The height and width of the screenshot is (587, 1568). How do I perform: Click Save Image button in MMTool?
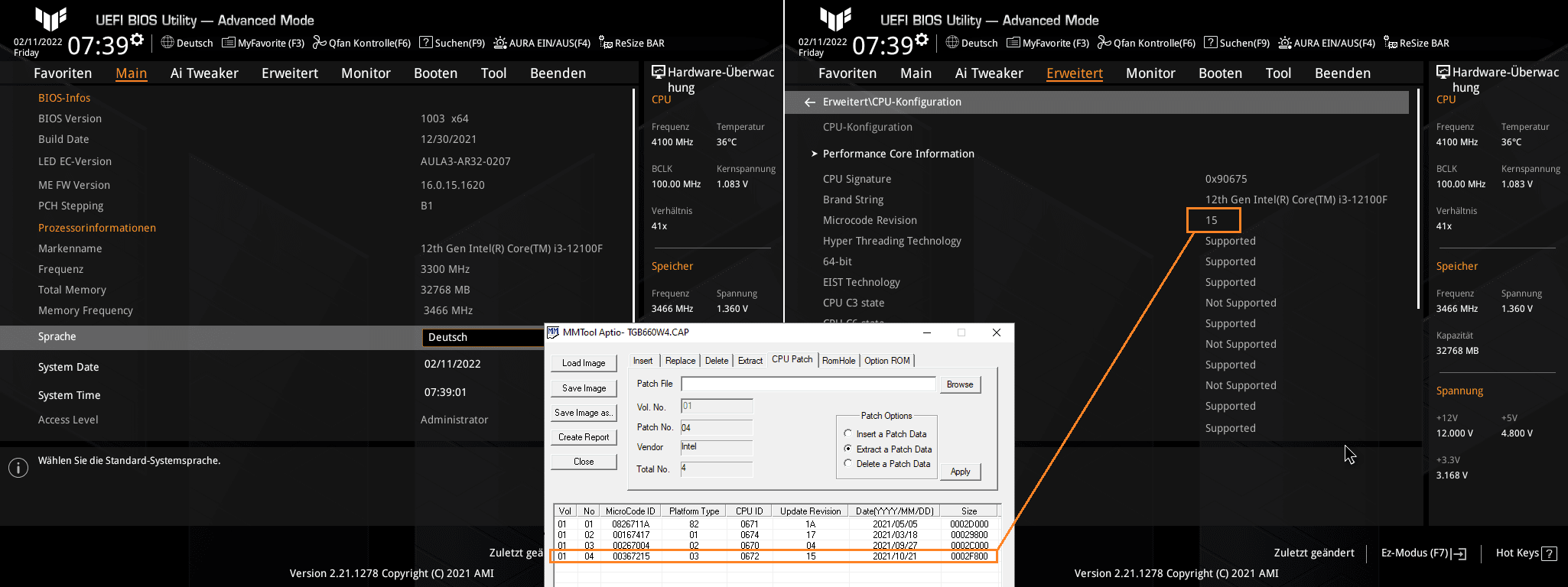click(x=584, y=388)
